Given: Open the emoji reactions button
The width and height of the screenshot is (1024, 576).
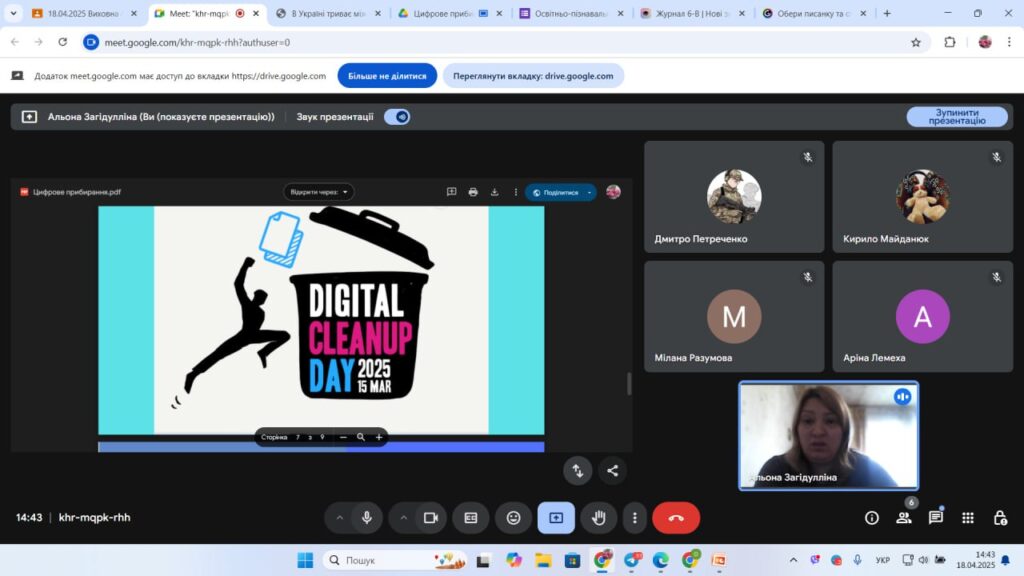Looking at the screenshot, I should pos(514,518).
